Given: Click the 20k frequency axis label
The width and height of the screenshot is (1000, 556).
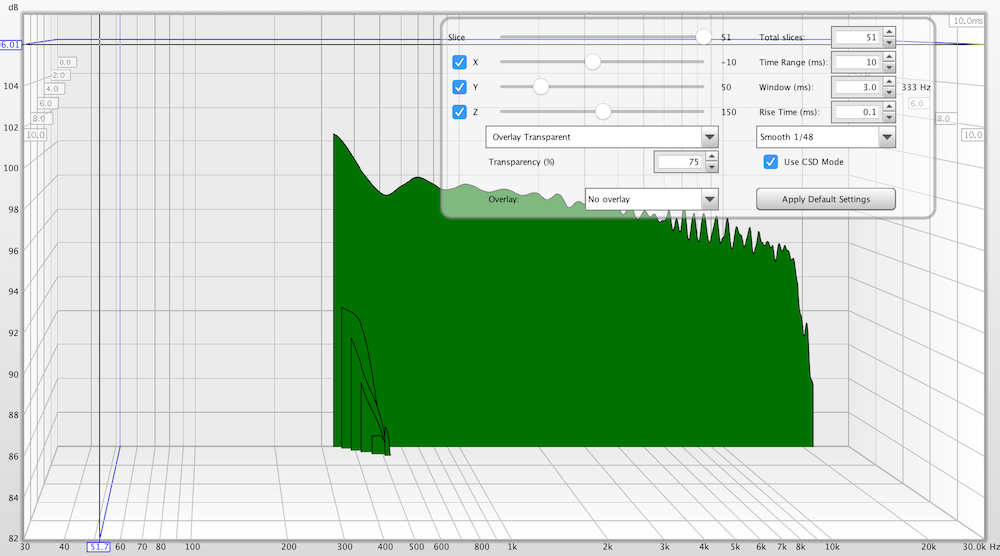Looking at the screenshot, I should [x=929, y=547].
